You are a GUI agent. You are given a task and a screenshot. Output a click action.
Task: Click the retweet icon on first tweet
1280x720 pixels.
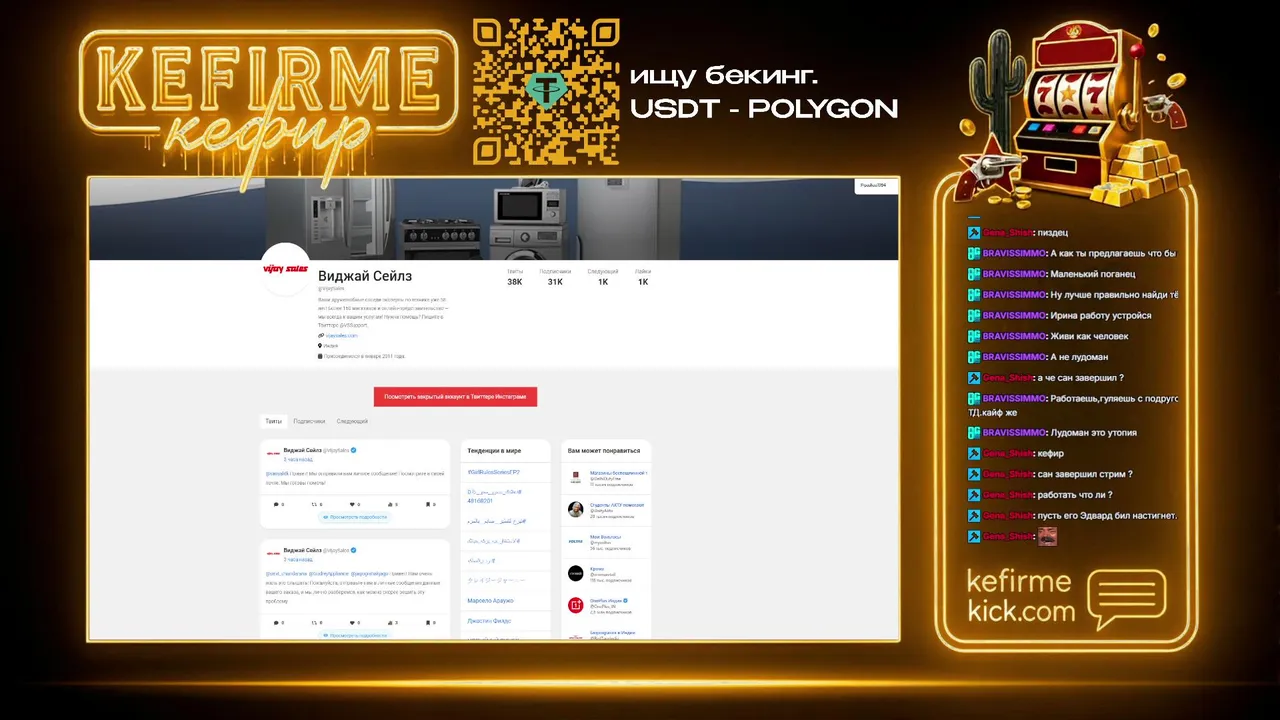[314, 505]
